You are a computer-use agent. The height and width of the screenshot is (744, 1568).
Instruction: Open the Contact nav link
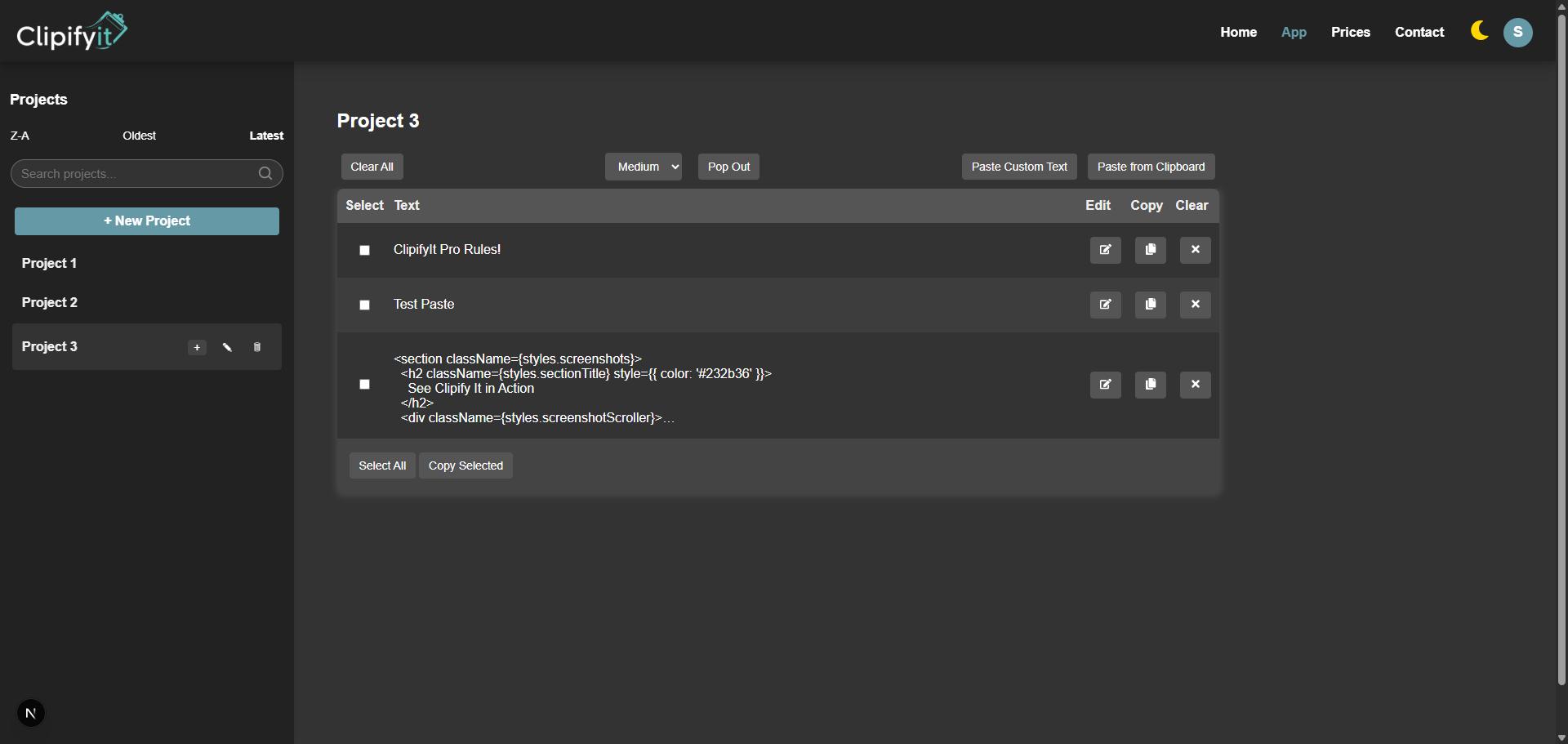pos(1419,33)
